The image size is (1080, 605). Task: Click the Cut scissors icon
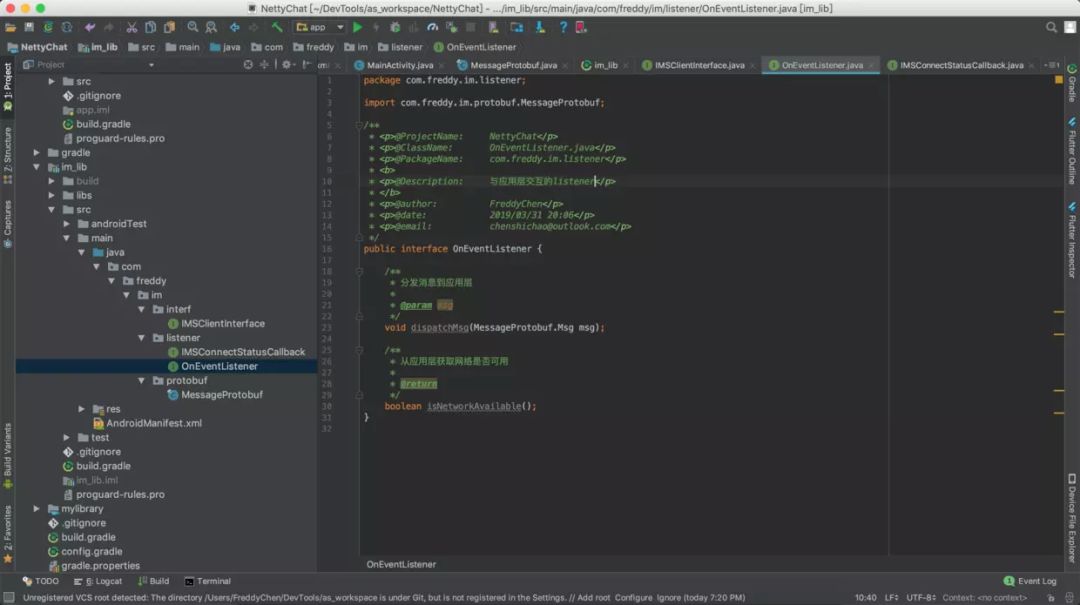(132, 27)
